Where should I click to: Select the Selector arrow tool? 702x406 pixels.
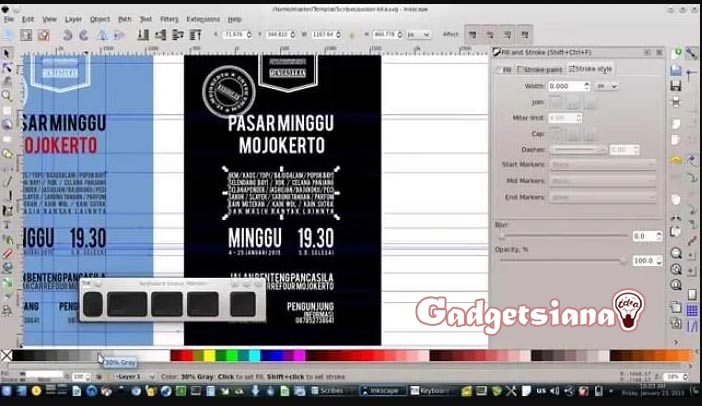(x=7, y=52)
